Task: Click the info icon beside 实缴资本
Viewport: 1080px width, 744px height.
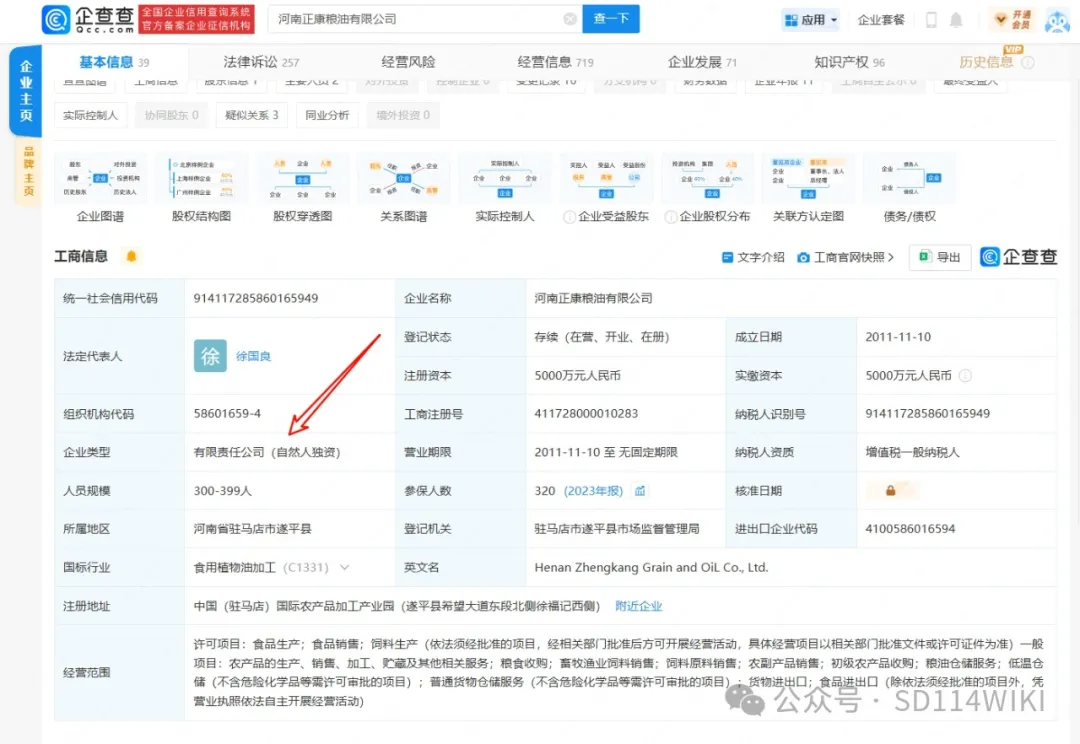Action: [x=966, y=375]
